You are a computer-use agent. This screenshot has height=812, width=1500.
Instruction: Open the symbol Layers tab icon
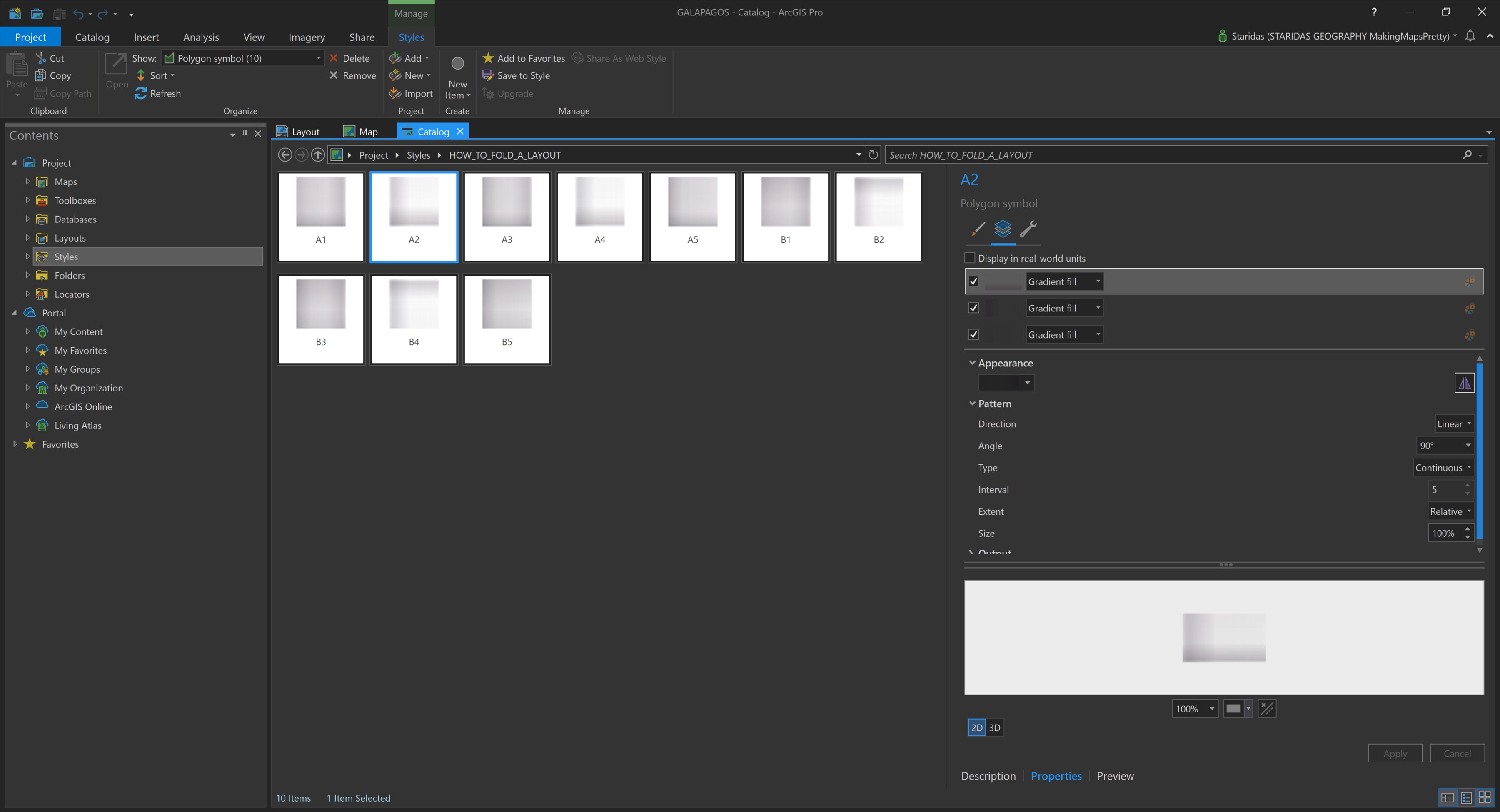pyautogui.click(x=1003, y=228)
